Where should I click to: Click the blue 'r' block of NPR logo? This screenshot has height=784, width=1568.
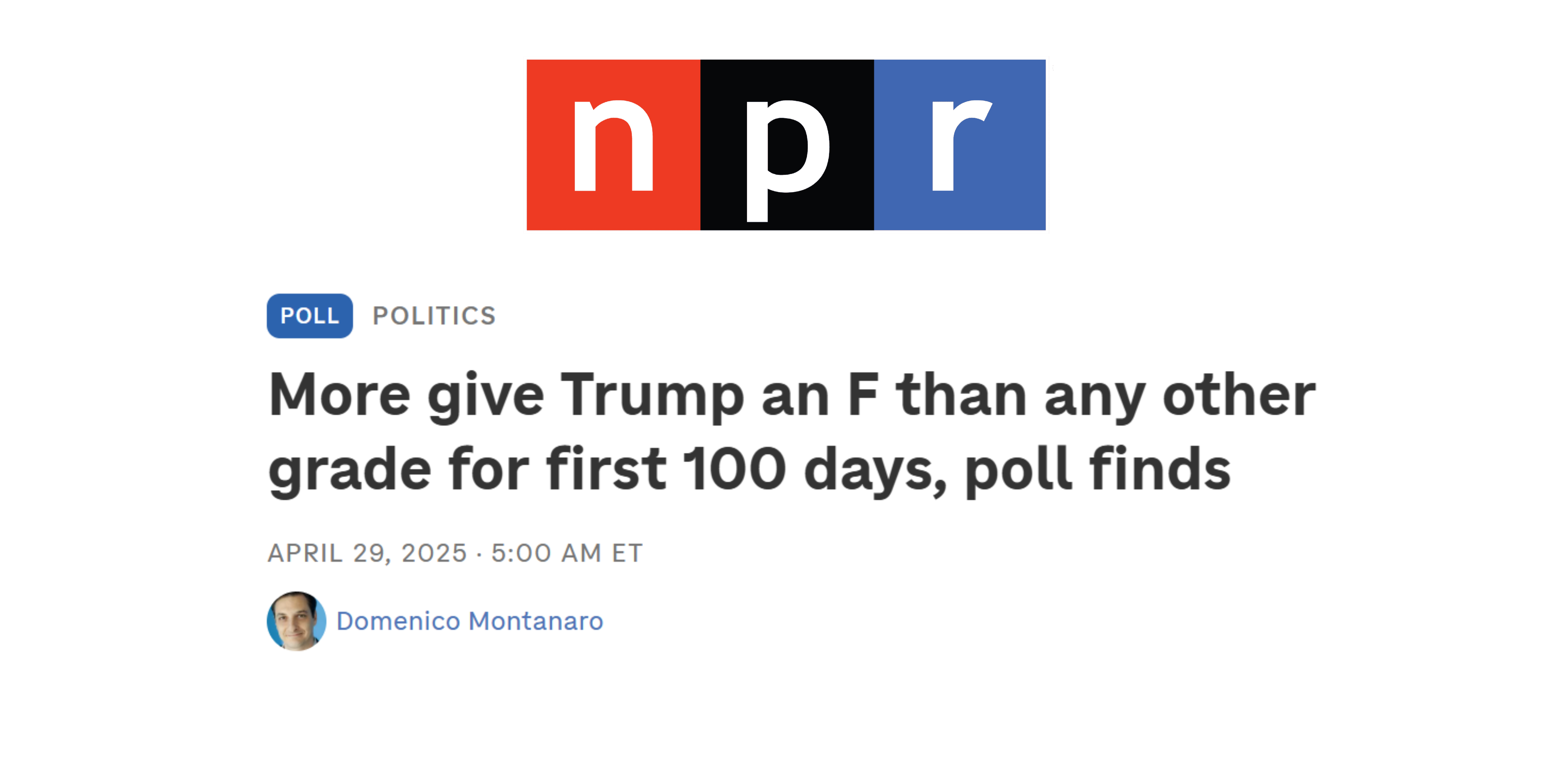click(x=960, y=145)
